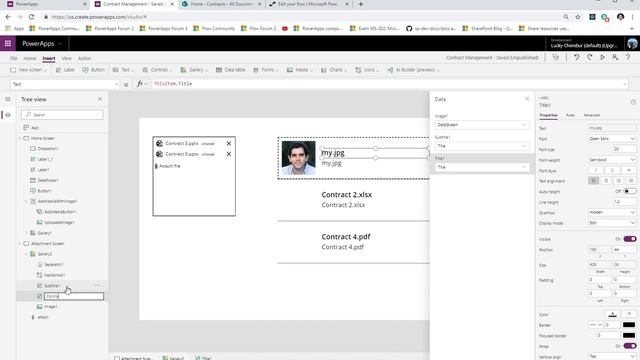The height and width of the screenshot is (360, 640).
Task: Open the Overflow dropdown showing Hidden
Action: click(612, 212)
